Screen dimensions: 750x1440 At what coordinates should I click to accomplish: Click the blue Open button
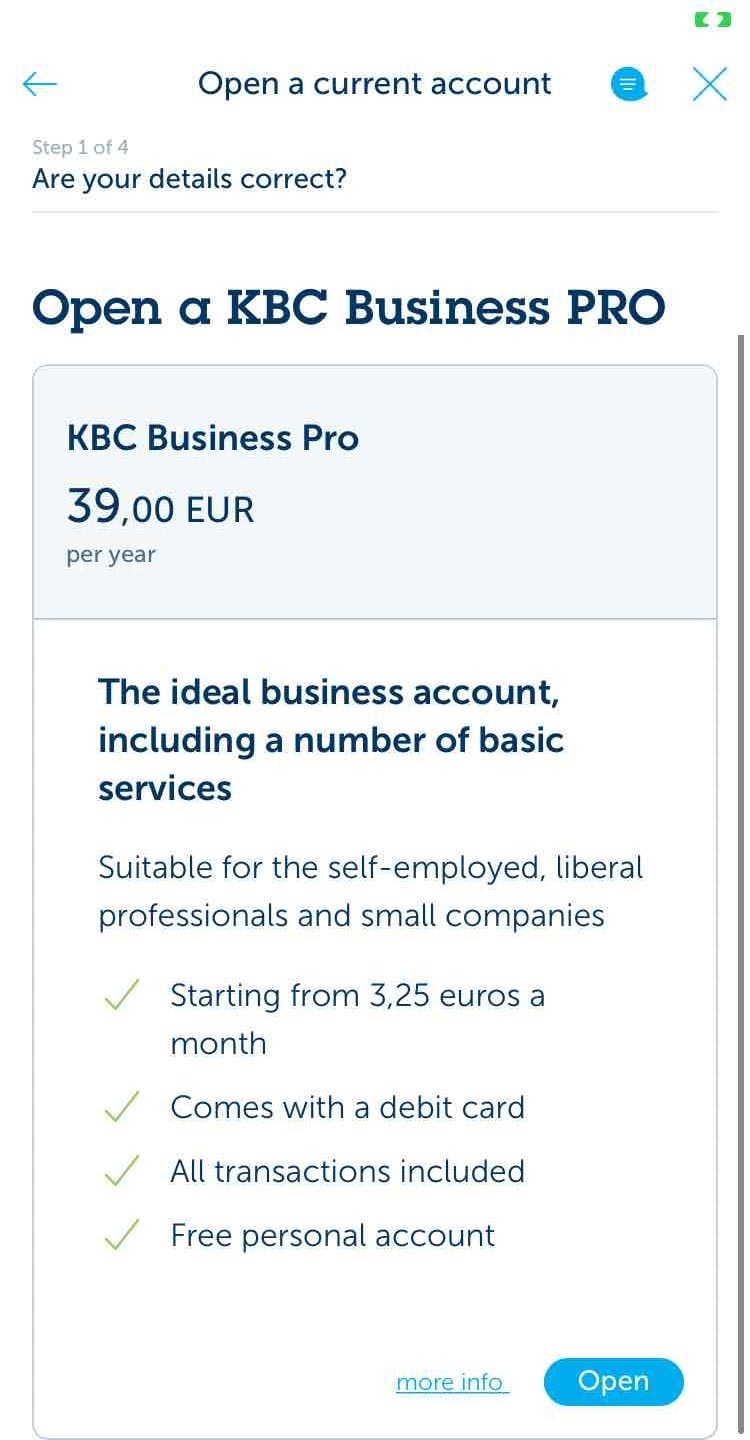point(614,1381)
